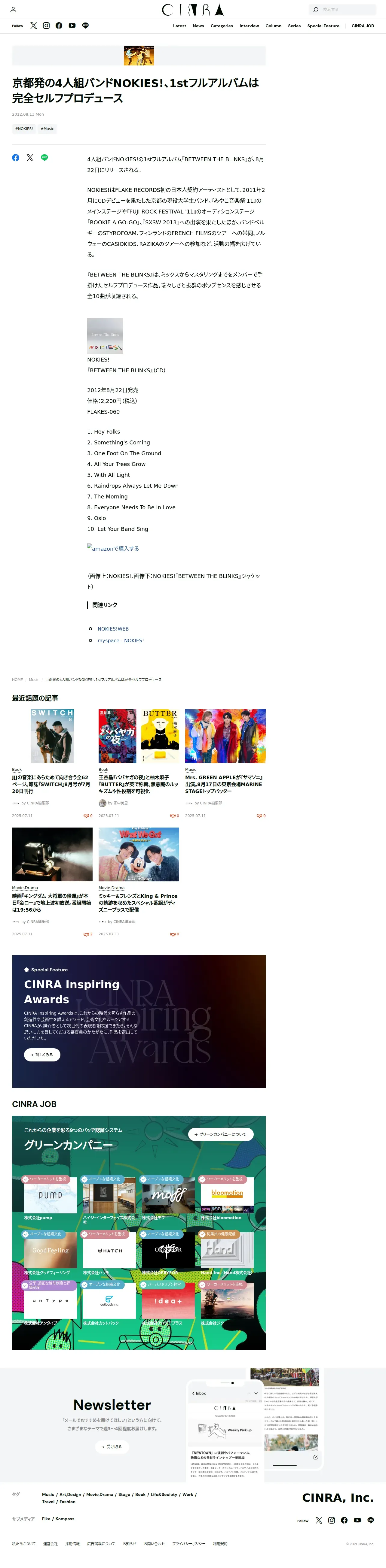Select Interview in the top navigation
This screenshot has height=1568, width=386.
pyautogui.click(x=249, y=26)
